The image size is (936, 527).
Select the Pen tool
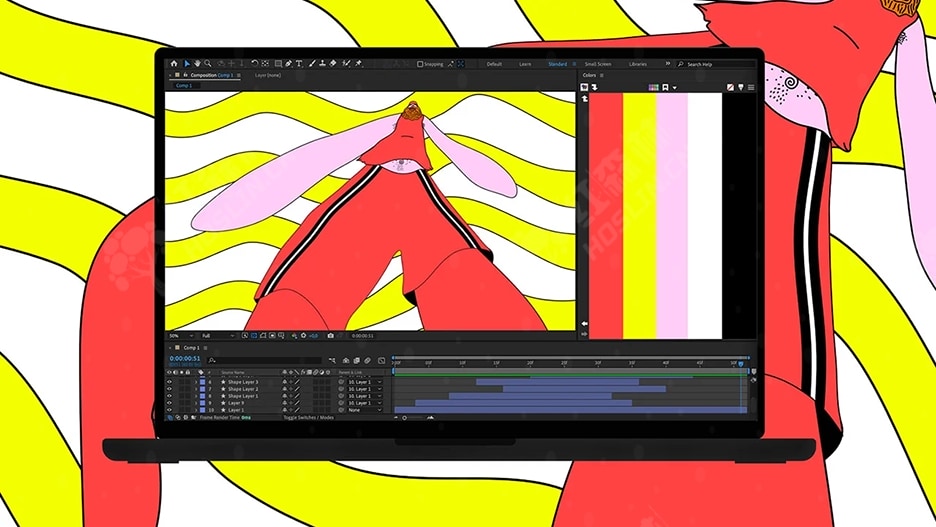click(x=288, y=64)
